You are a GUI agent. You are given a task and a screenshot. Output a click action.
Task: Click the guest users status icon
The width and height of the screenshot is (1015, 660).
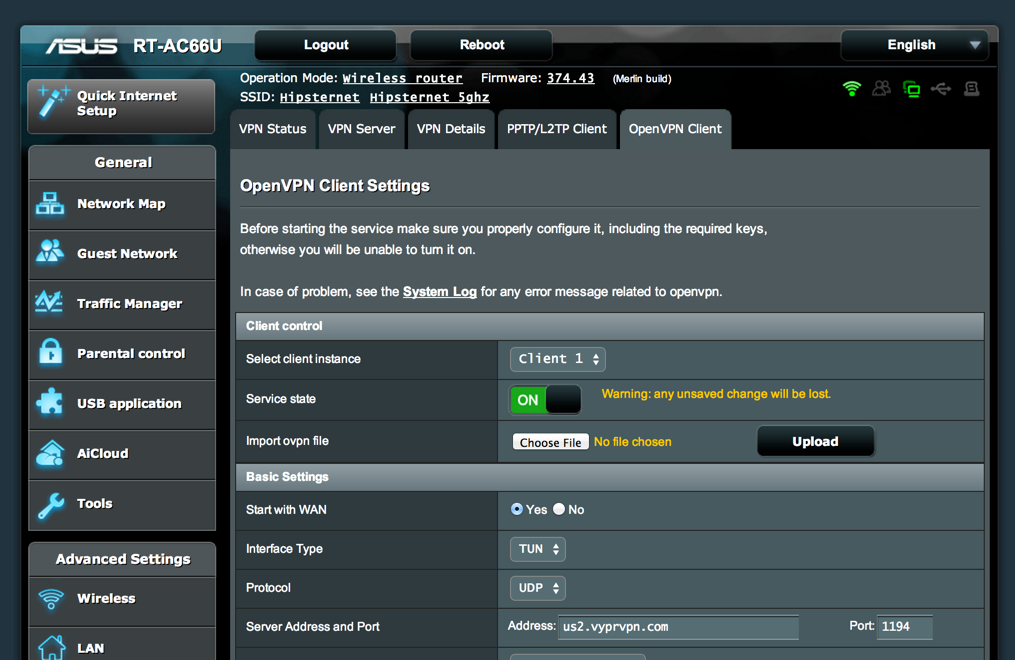click(x=881, y=89)
